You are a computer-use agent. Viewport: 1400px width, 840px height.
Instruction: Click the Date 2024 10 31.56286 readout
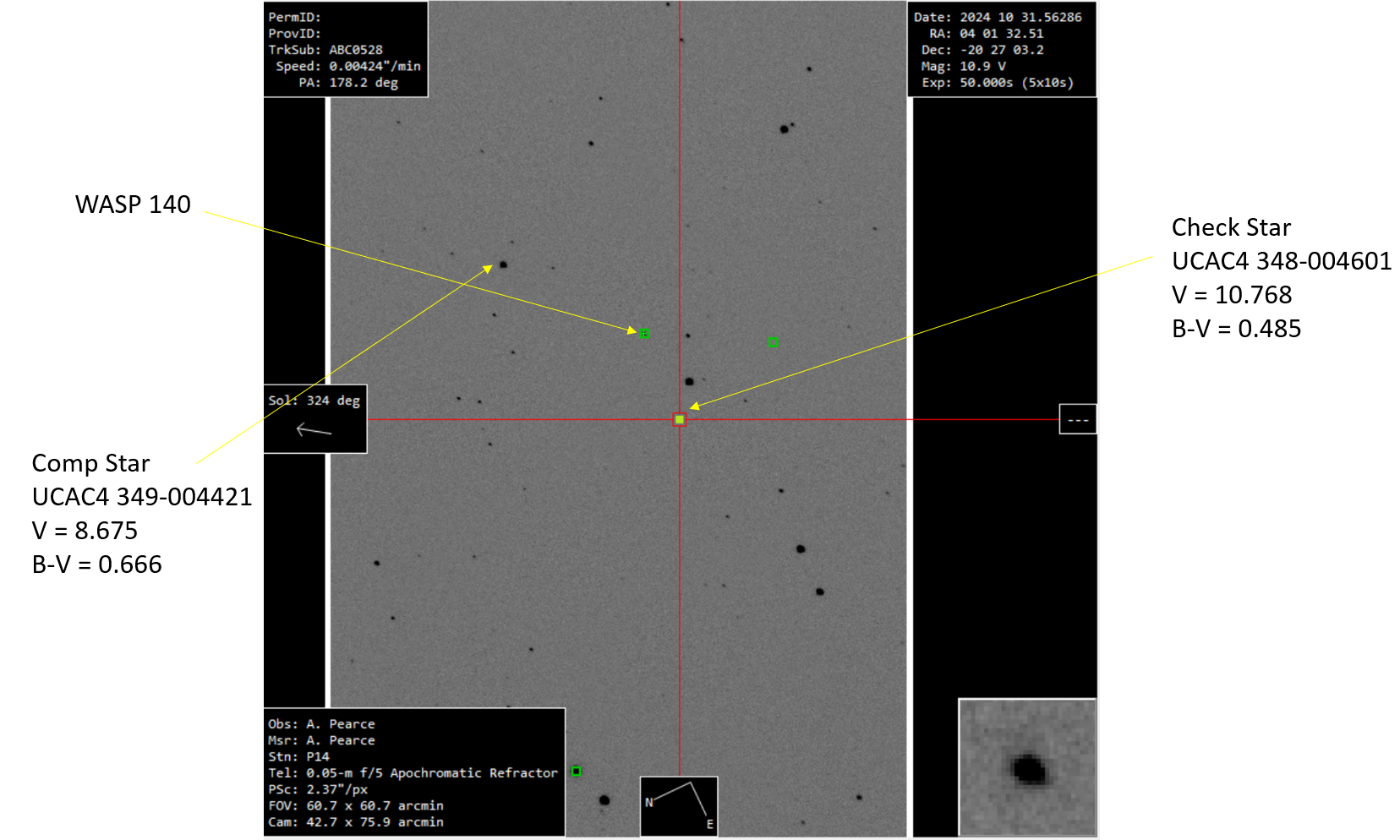click(998, 17)
